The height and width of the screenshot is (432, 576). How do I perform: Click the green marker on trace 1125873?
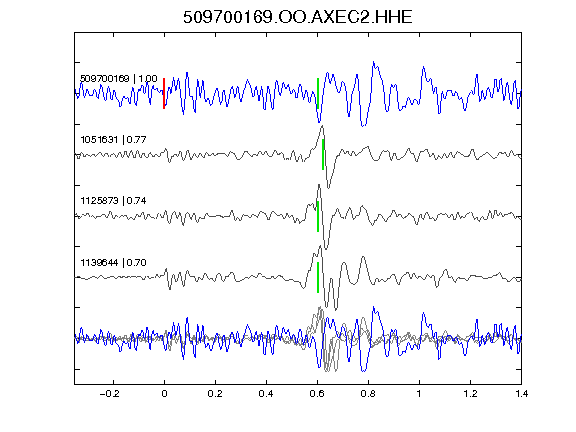pyautogui.click(x=318, y=216)
